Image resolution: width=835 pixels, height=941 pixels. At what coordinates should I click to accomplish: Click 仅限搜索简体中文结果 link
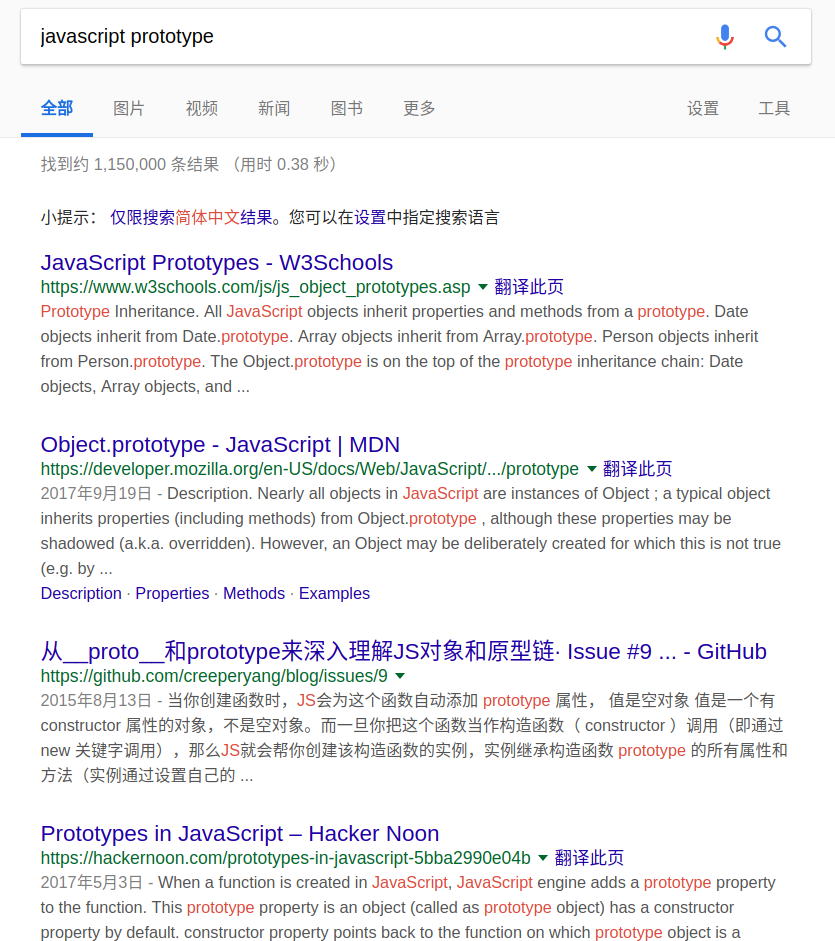coord(191,217)
